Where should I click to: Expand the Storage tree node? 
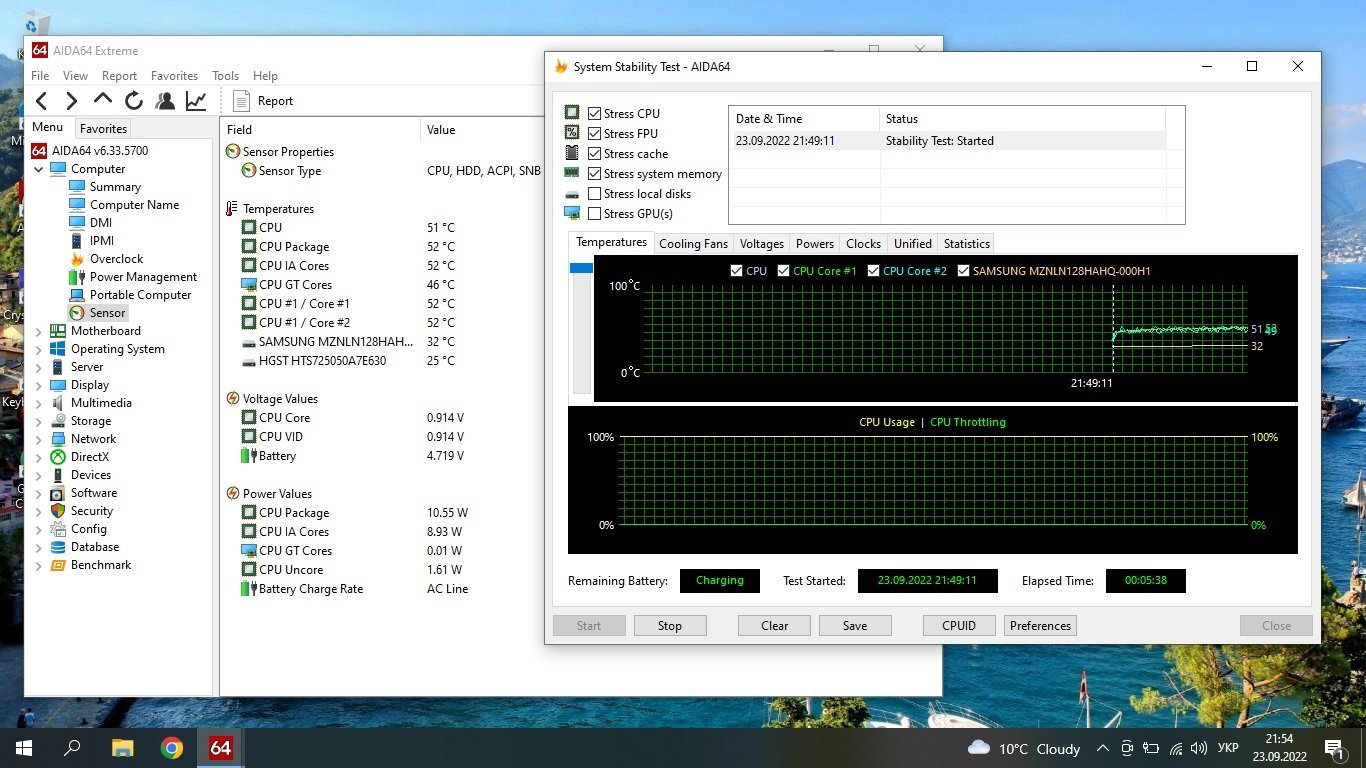tap(39, 421)
